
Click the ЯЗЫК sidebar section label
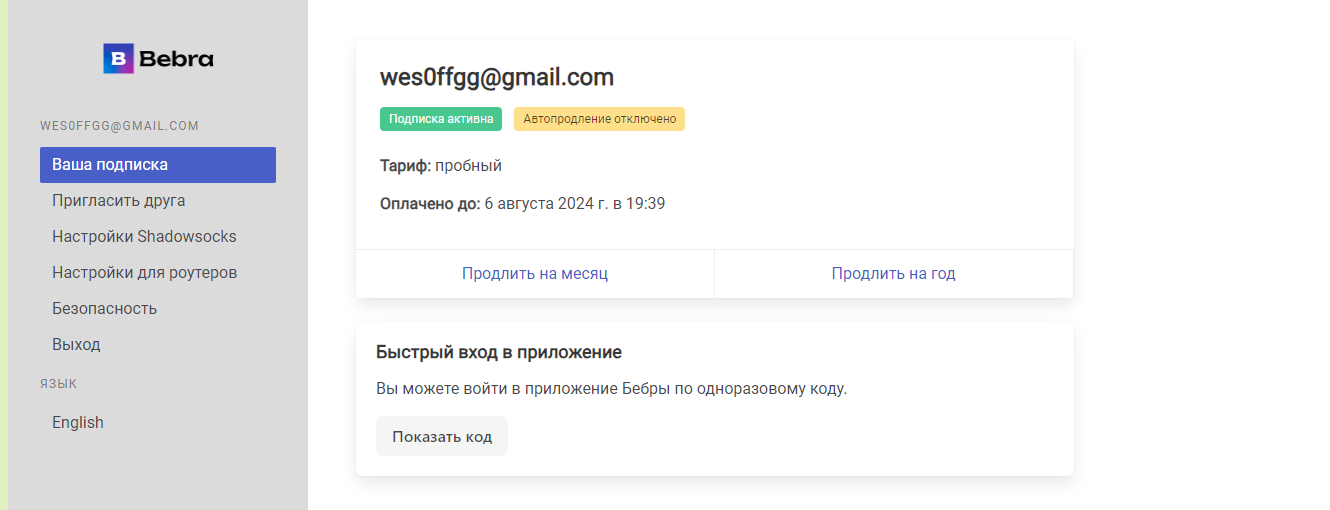point(59,384)
